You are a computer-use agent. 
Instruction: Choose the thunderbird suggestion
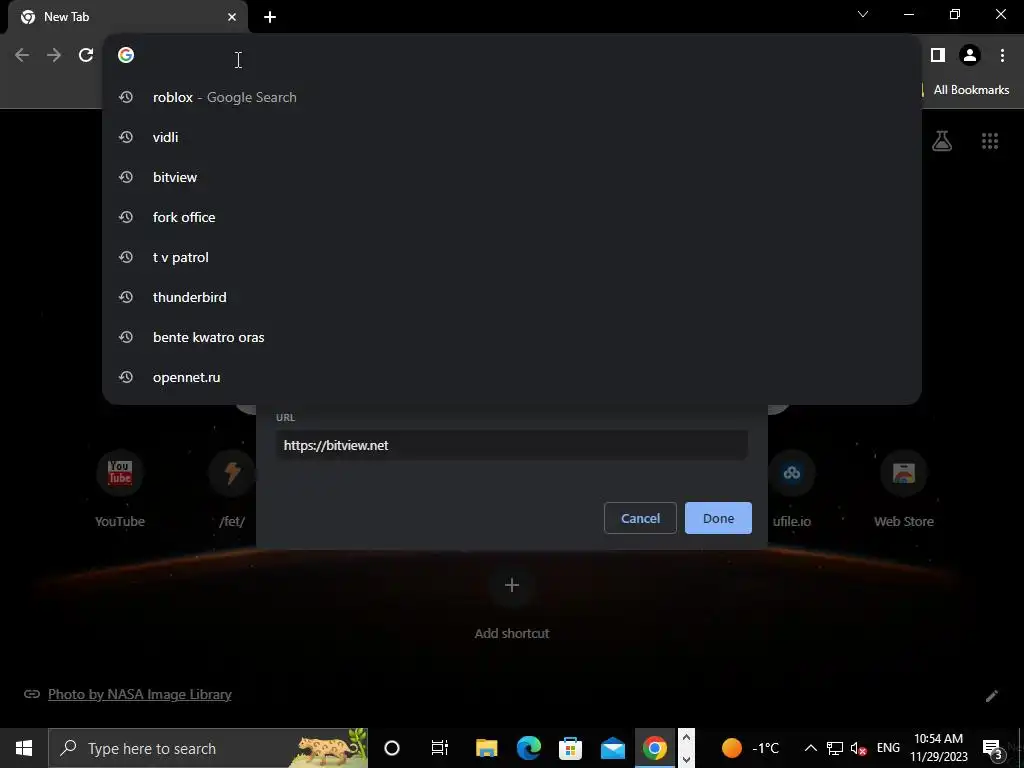point(512,297)
